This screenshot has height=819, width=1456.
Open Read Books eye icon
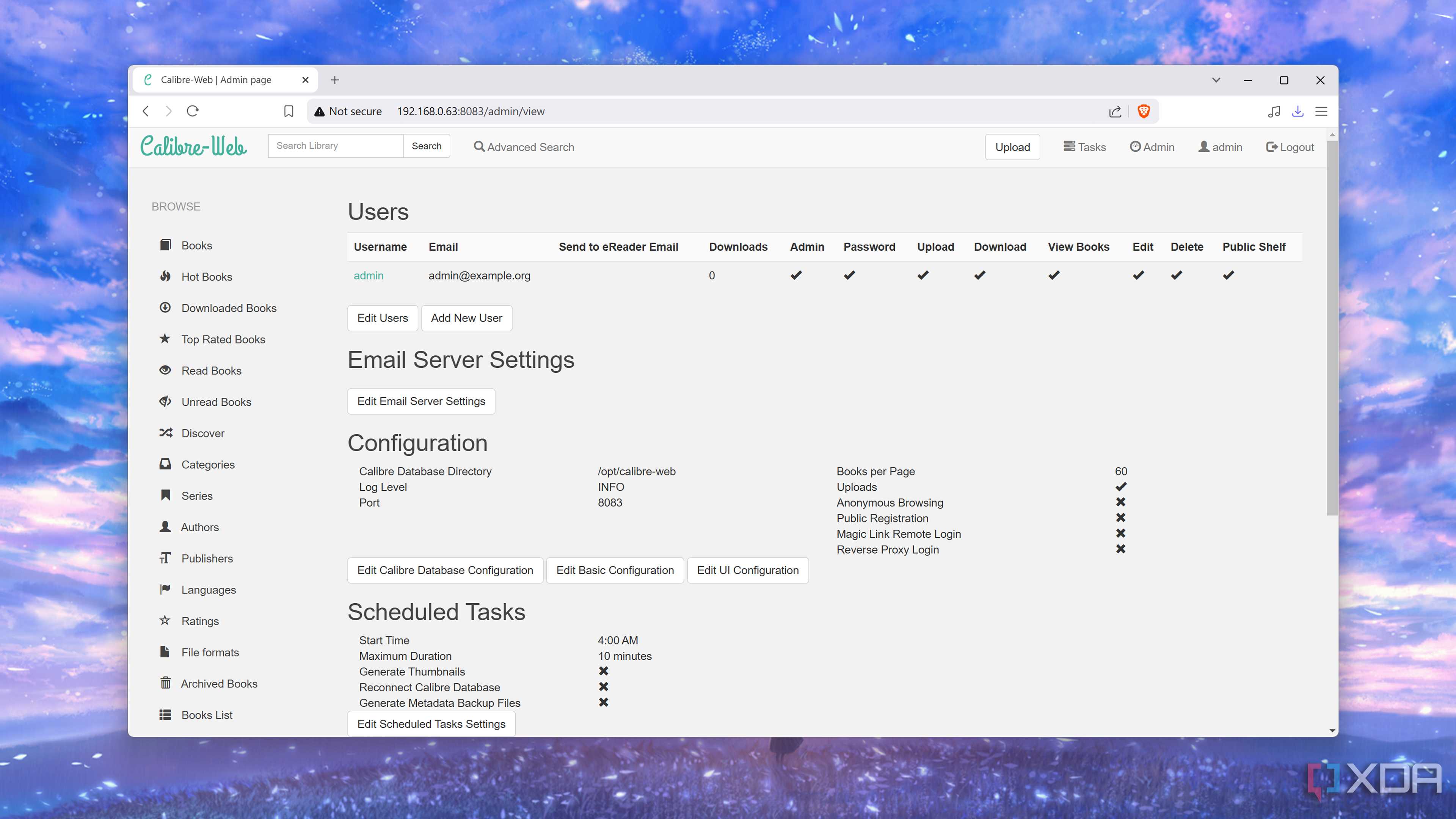(165, 370)
